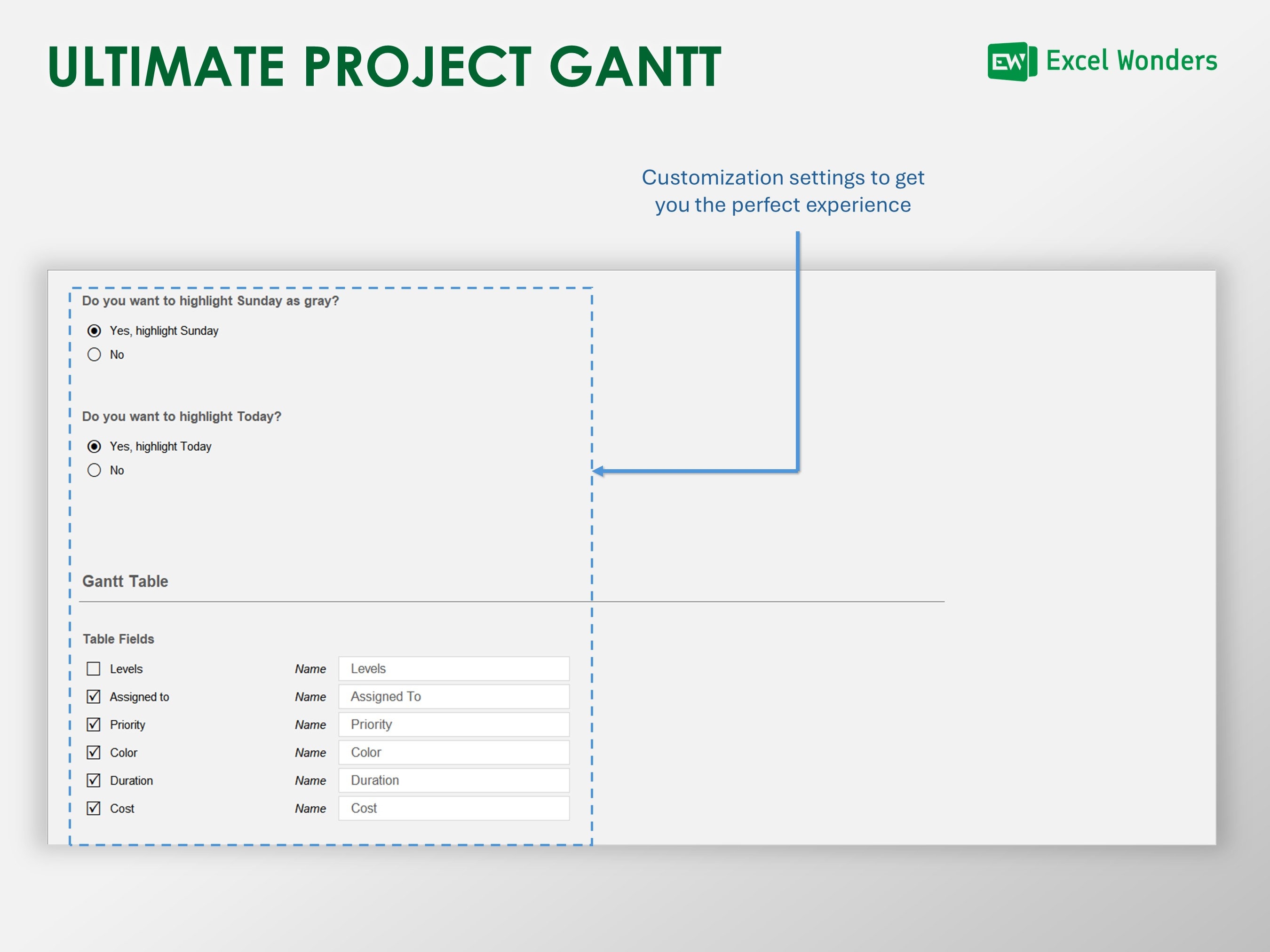The image size is (1270, 952).
Task: Toggle the Duration field checkbox
Action: pos(94,780)
